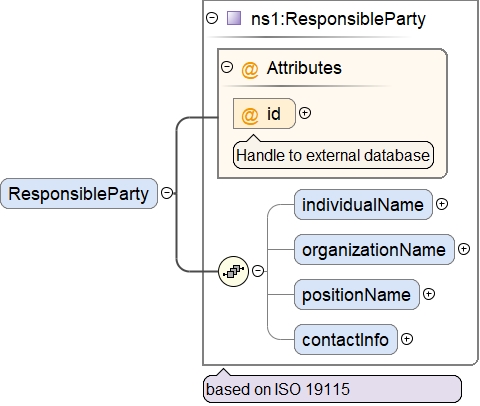The height and width of the screenshot is (406, 480).
Task: Select the organizationName element node
Action: [374, 250]
